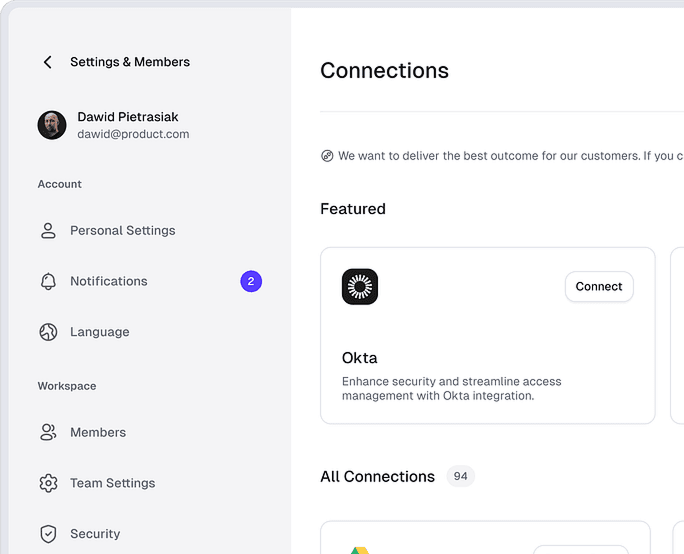Click the Okta logo icon

(360, 287)
